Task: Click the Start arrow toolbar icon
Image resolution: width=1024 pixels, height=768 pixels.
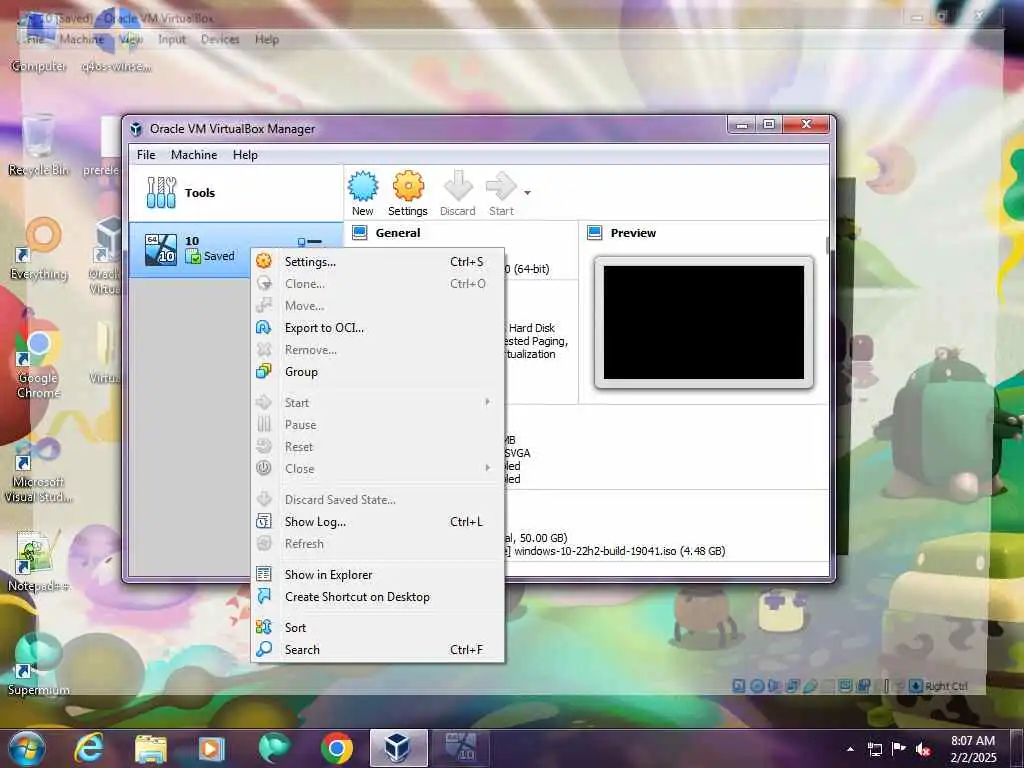Action: (501, 193)
